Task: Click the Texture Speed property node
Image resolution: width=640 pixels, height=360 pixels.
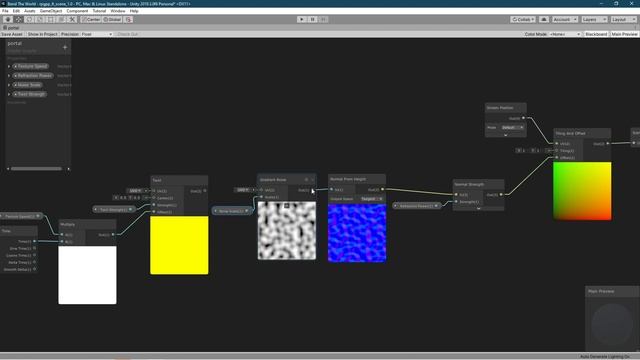Action: (20, 216)
